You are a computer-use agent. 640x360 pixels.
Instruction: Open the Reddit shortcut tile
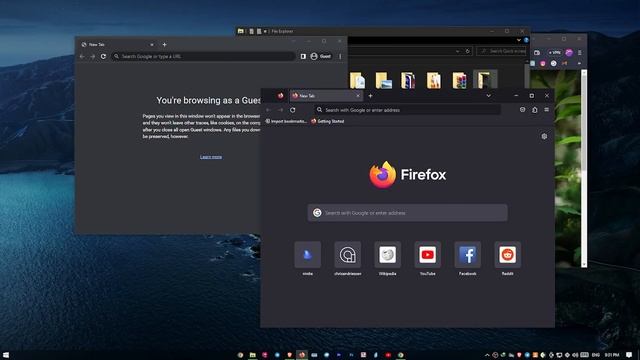click(507, 255)
